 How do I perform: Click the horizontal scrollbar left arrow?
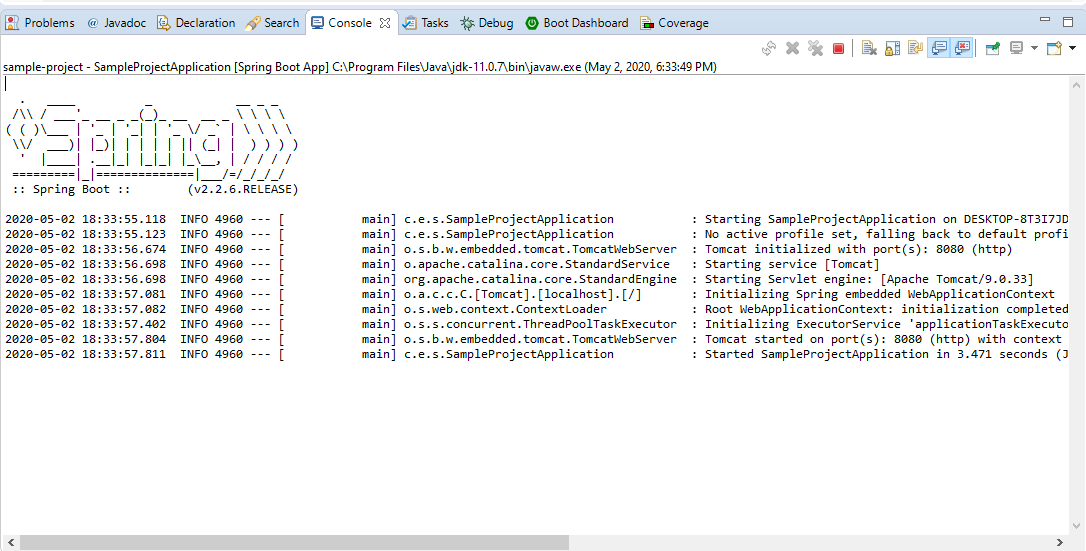click(9, 542)
